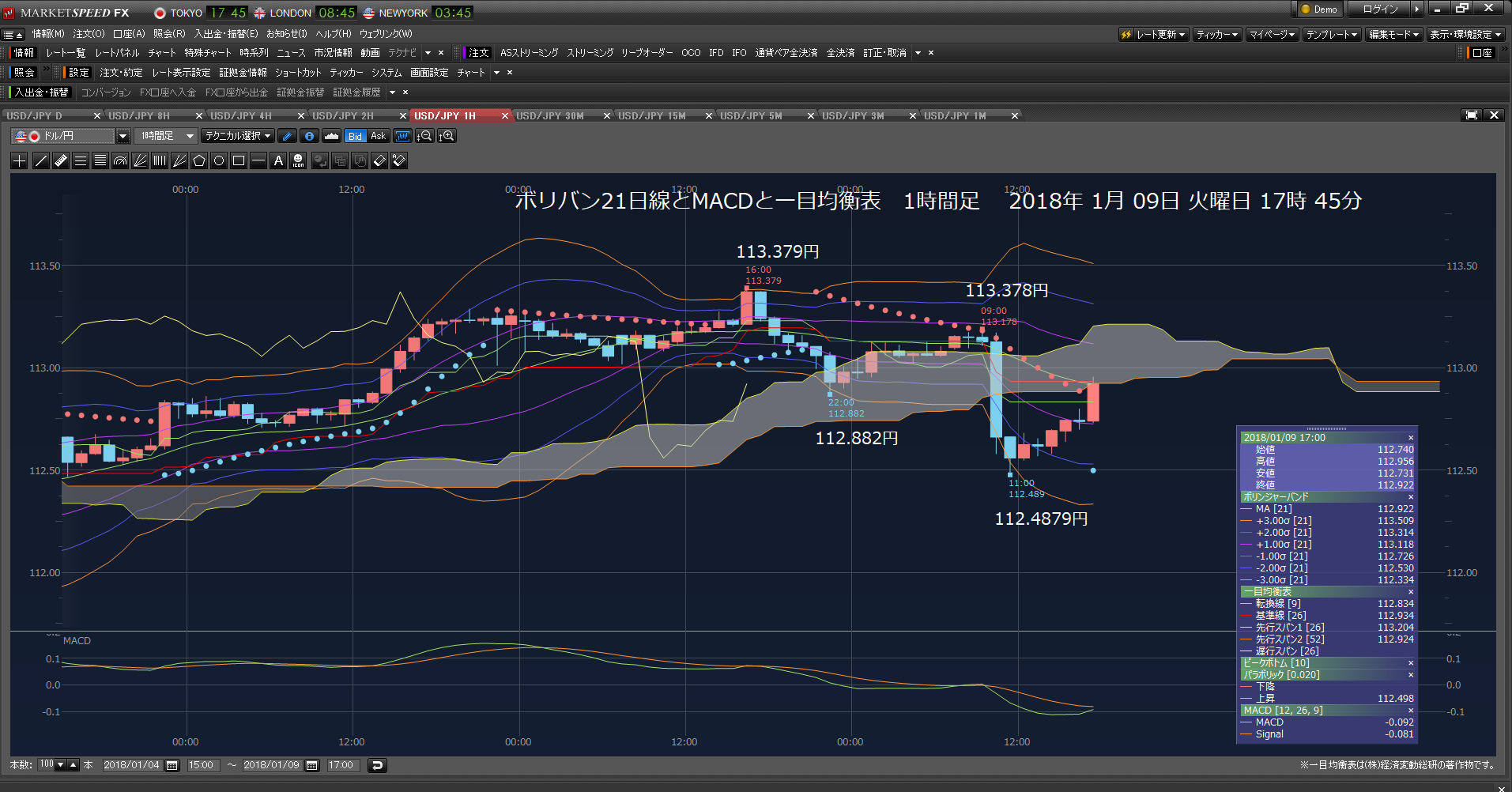Image resolution: width=1512 pixels, height=792 pixels.
Task: Open the 注文(O) menu
Action: pyautogui.click(x=89, y=34)
